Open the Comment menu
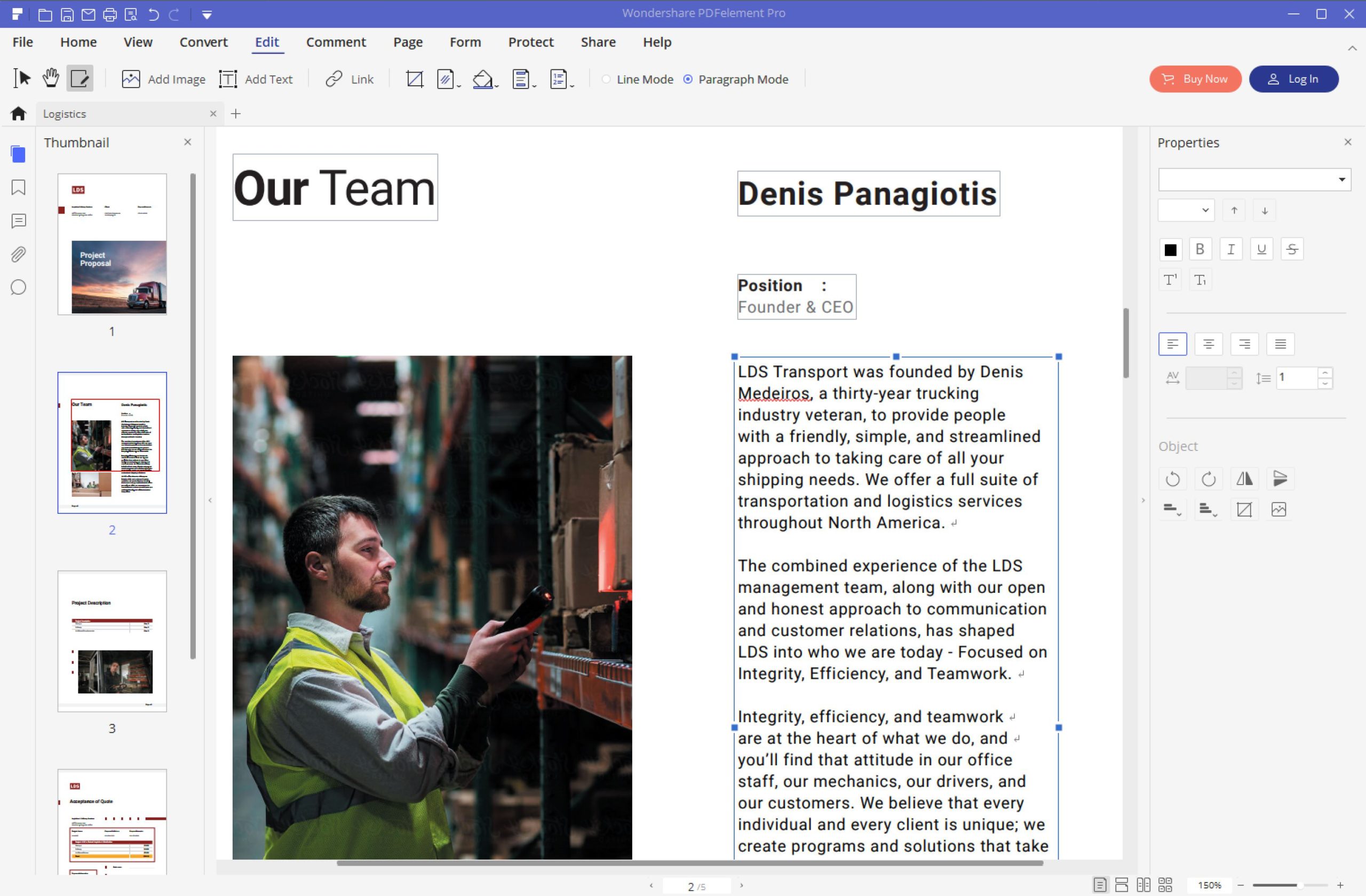Image resolution: width=1366 pixels, height=896 pixels. (335, 42)
